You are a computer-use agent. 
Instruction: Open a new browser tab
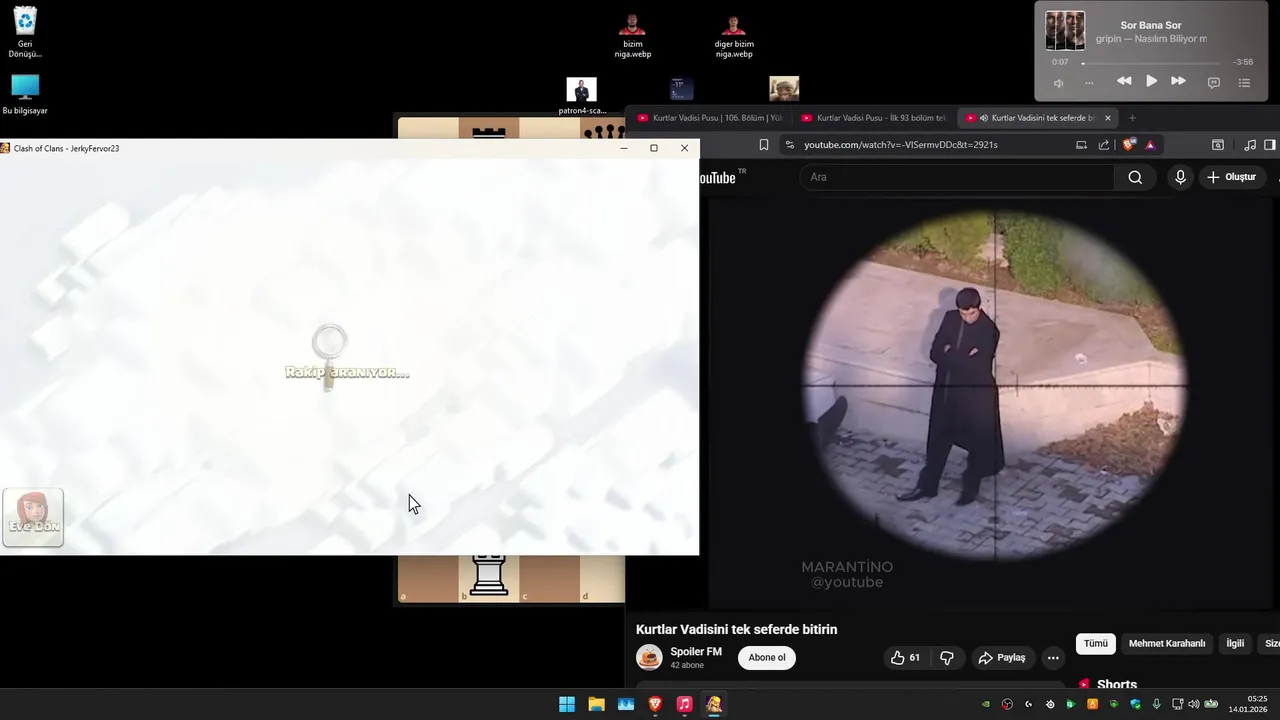click(x=1132, y=118)
